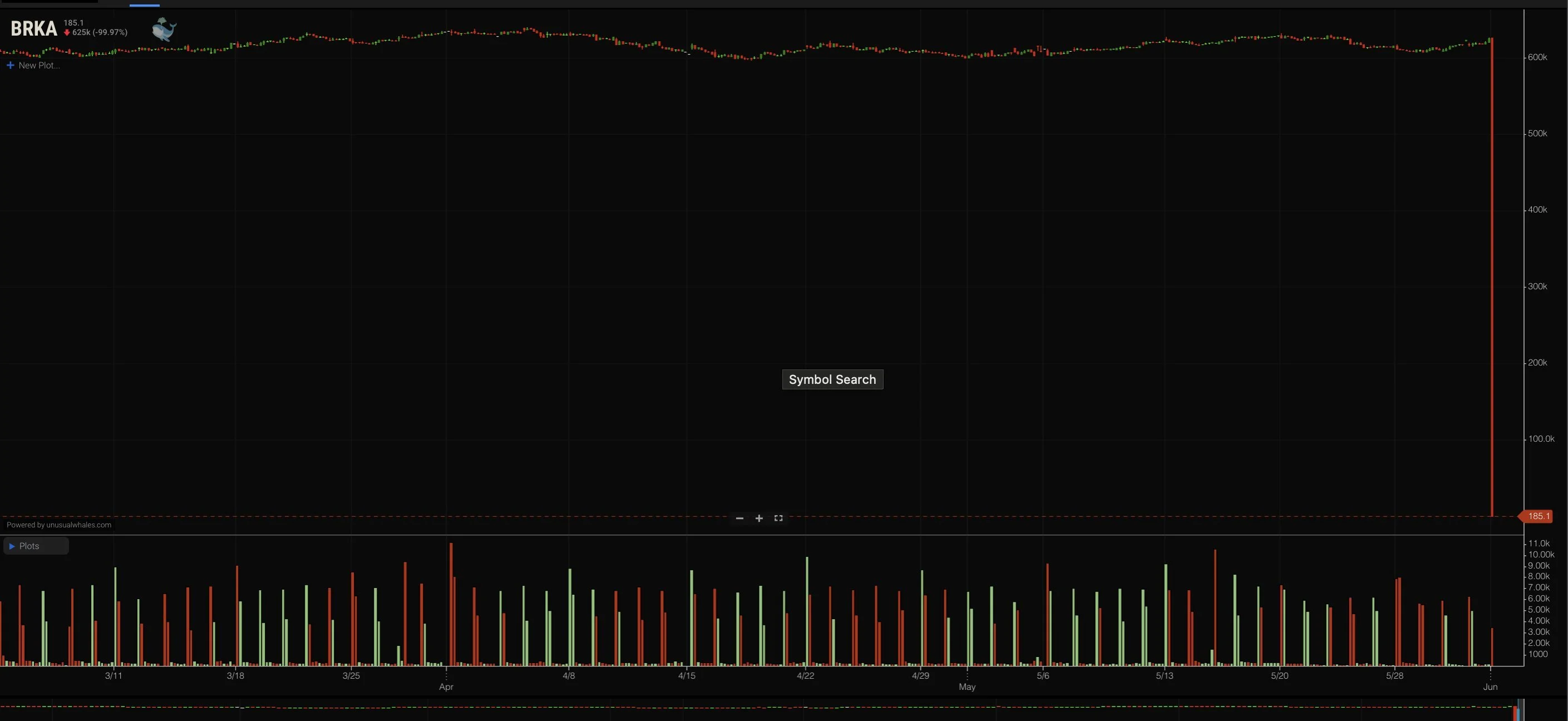
Task: Click the 185.1 last price in header
Action: (73, 22)
